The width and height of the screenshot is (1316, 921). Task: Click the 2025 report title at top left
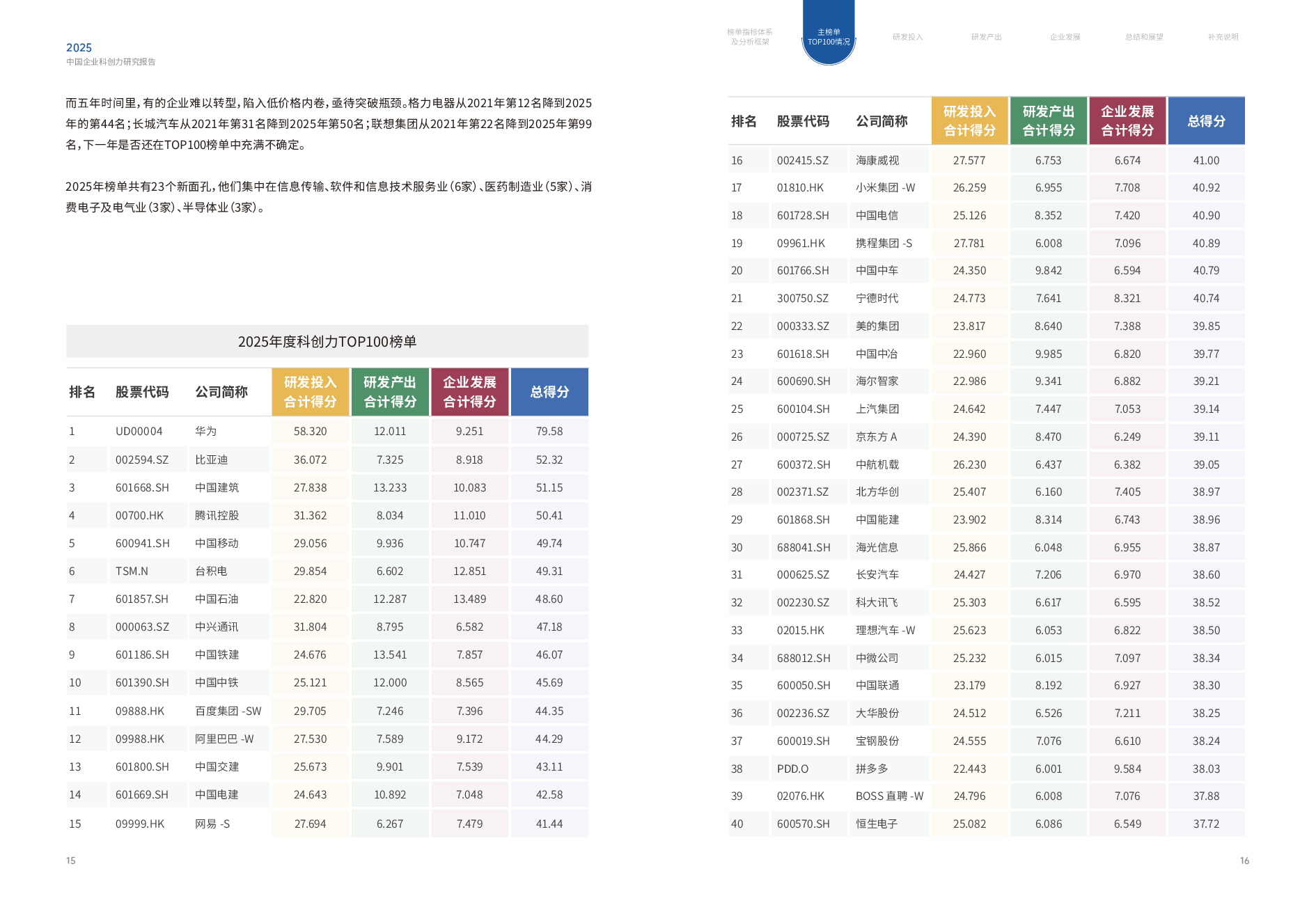pyautogui.click(x=79, y=48)
